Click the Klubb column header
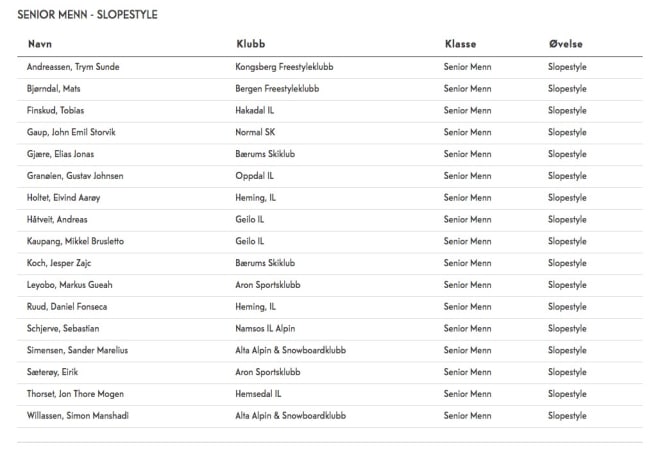This screenshot has height=463, width=660. pos(251,44)
